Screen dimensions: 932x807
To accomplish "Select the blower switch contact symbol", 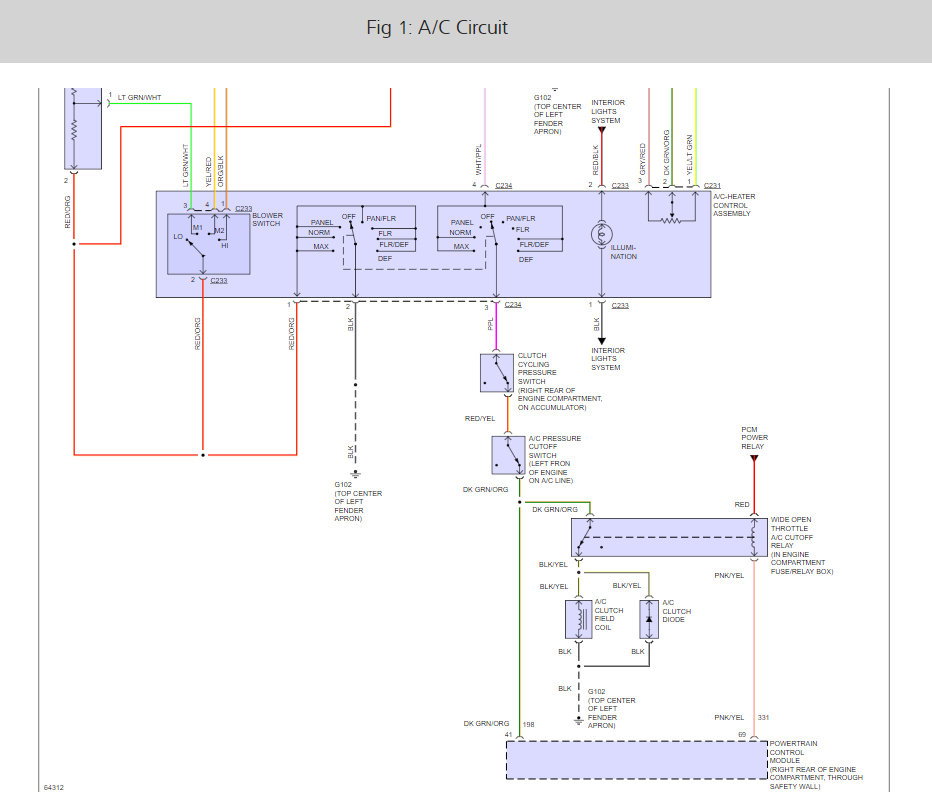I will point(209,244).
